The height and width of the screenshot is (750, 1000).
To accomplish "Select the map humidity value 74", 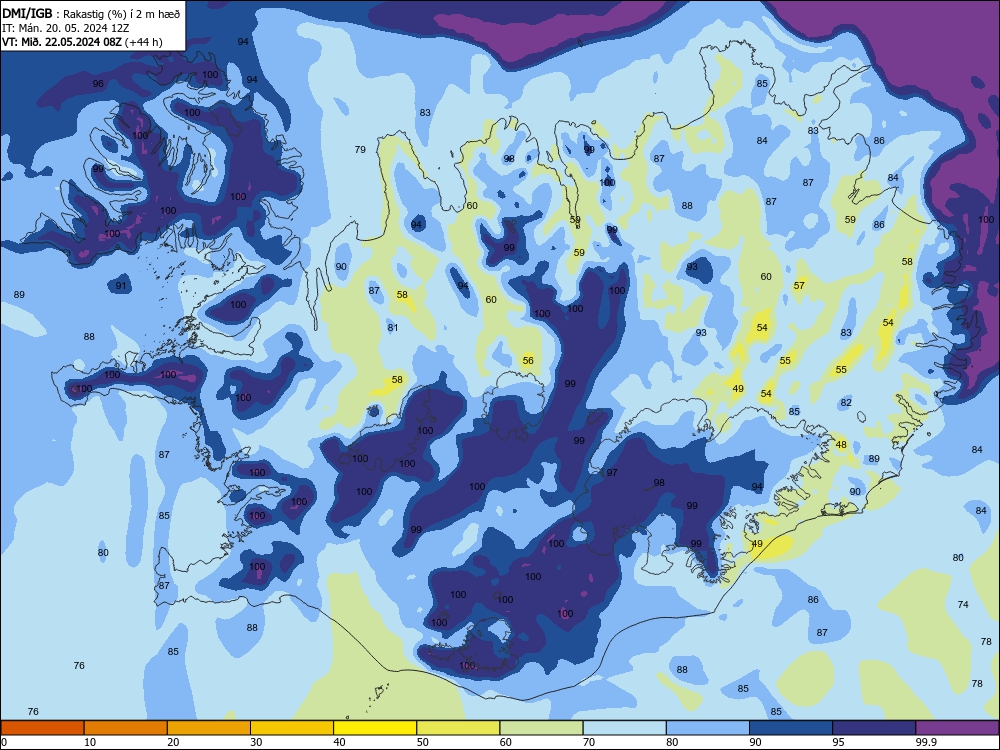I will [x=963, y=604].
